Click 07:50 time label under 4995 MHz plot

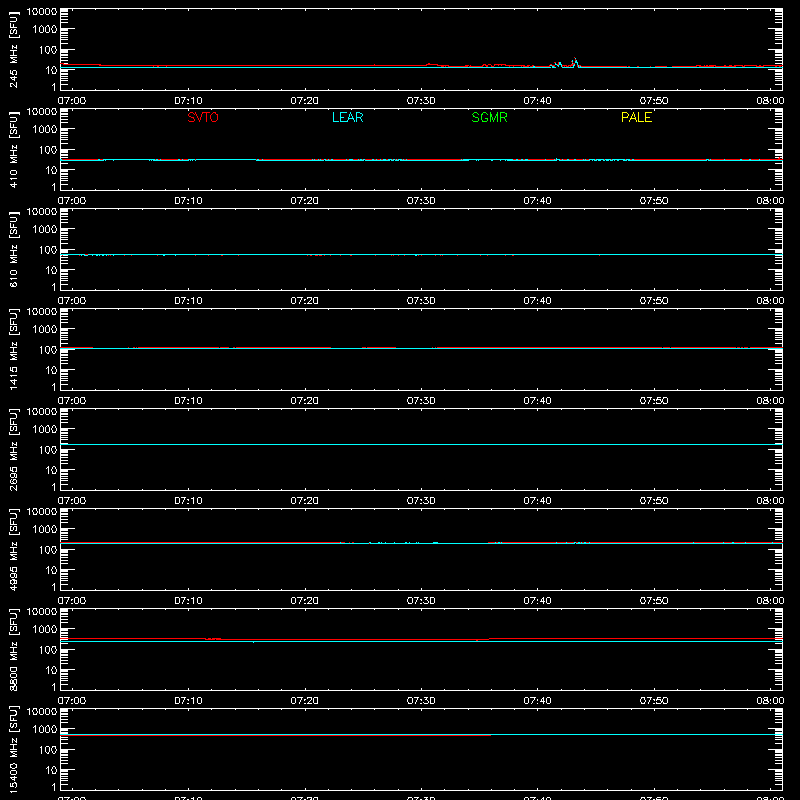[654, 601]
